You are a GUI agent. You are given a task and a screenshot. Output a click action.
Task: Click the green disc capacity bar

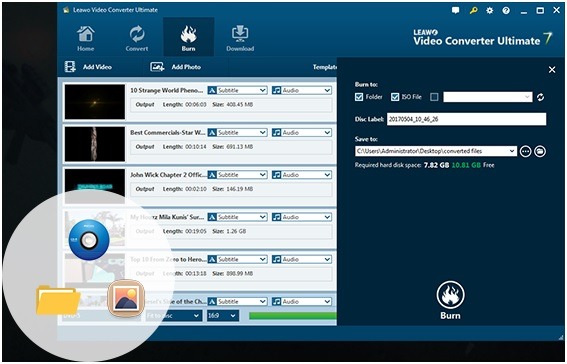(x=293, y=316)
